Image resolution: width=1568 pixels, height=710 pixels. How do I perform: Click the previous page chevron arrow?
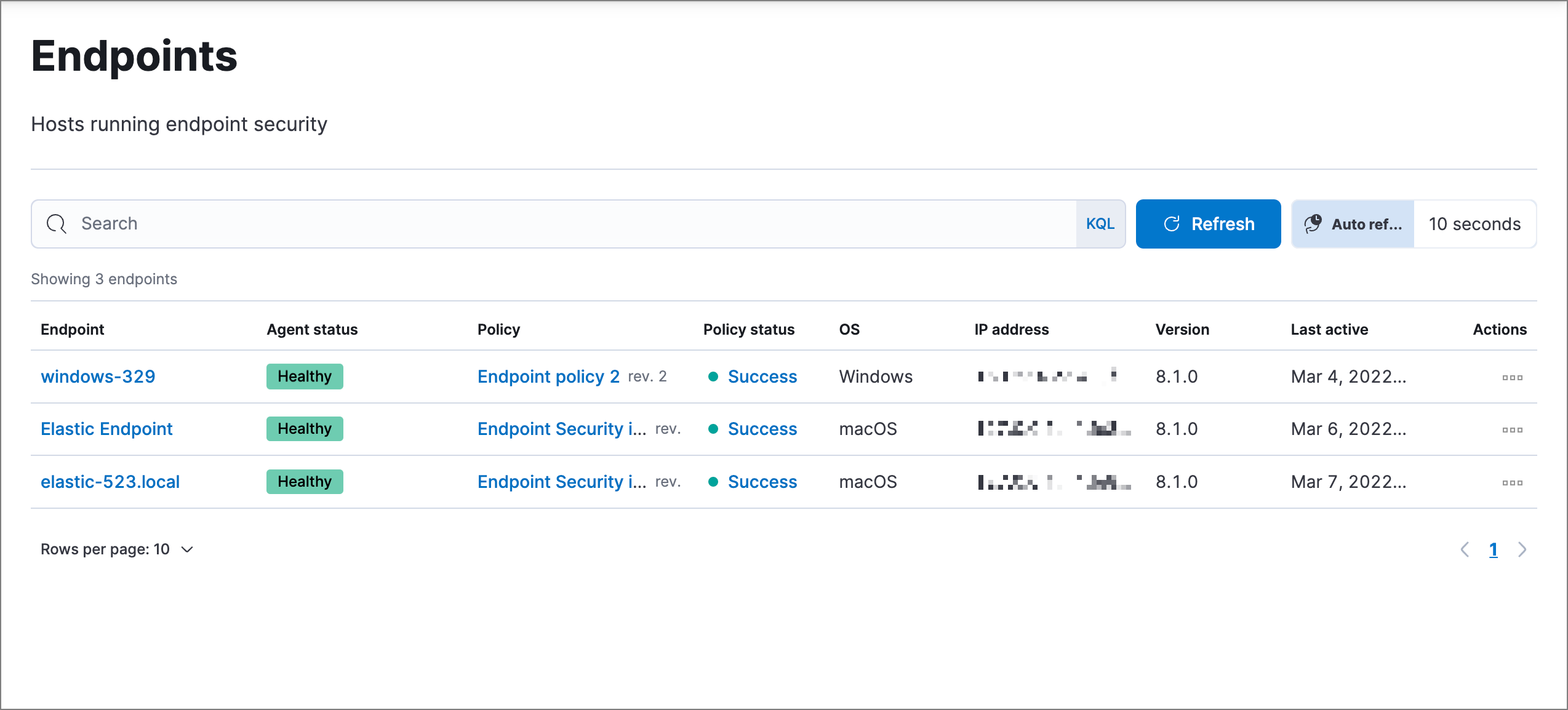(1463, 548)
